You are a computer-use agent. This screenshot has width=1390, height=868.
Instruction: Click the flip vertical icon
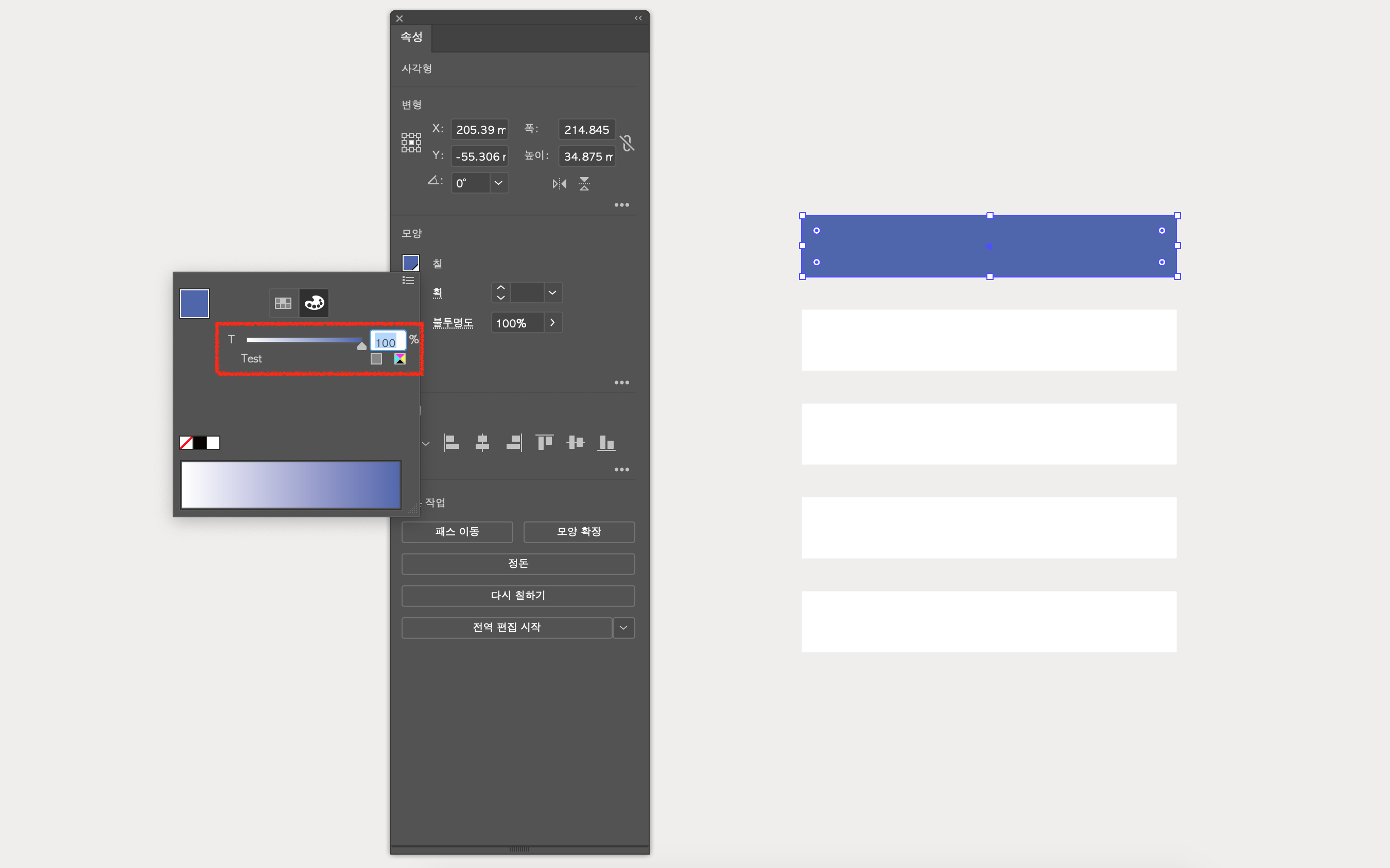point(584,184)
